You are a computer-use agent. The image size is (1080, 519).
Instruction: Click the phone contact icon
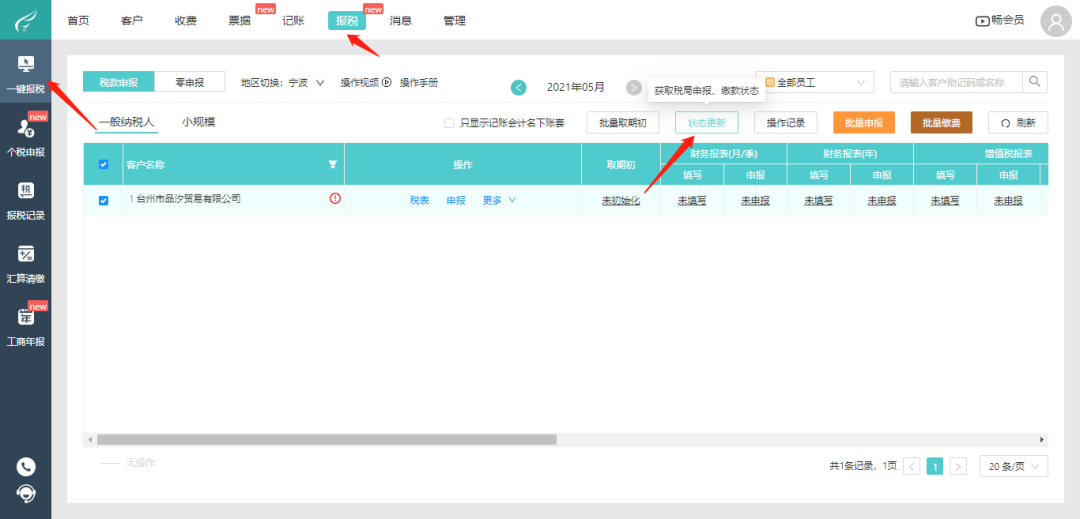pos(25,467)
